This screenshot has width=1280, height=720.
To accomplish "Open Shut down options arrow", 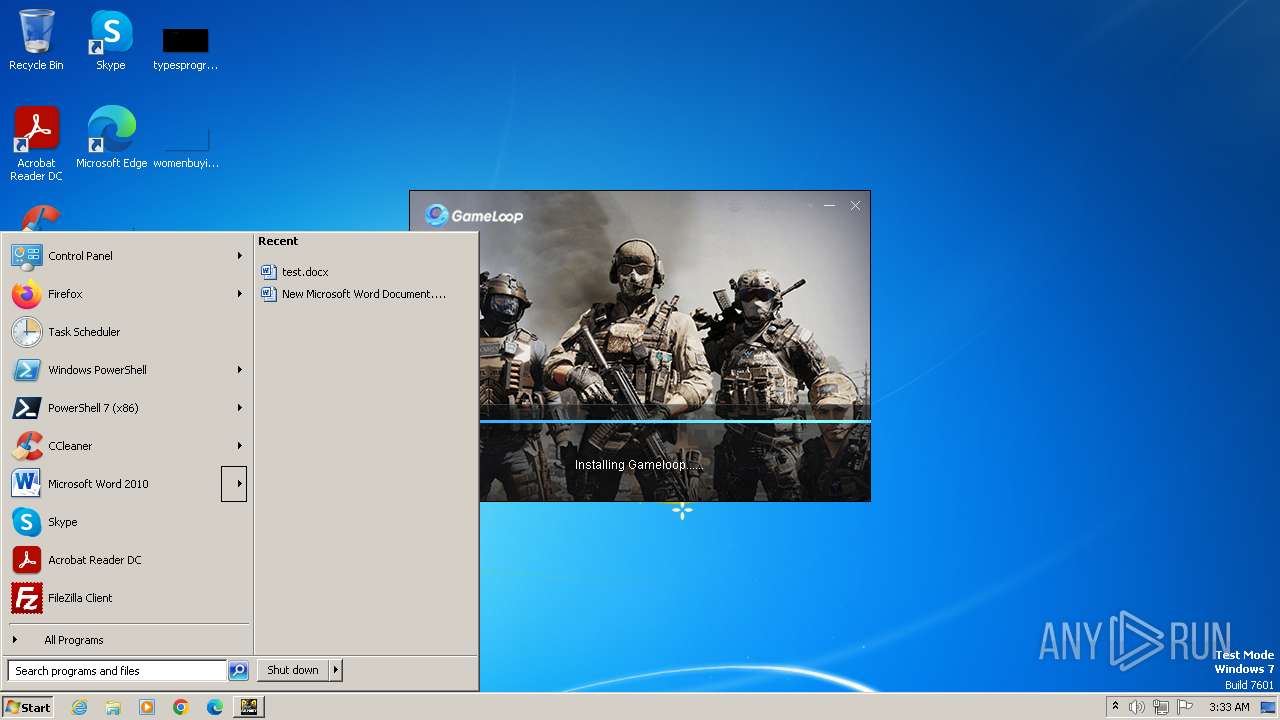I will pyautogui.click(x=336, y=670).
